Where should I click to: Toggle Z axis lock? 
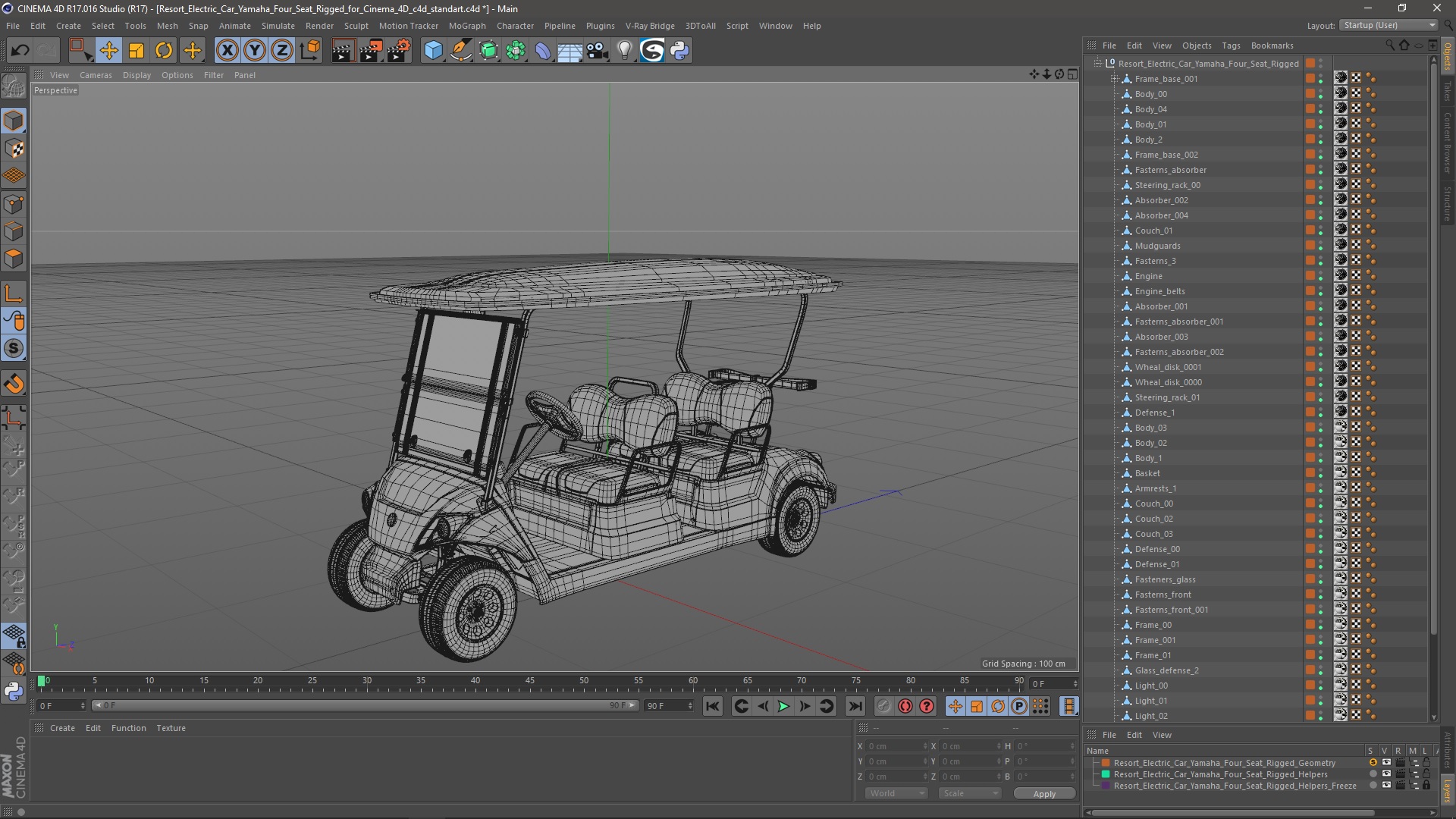click(x=282, y=51)
